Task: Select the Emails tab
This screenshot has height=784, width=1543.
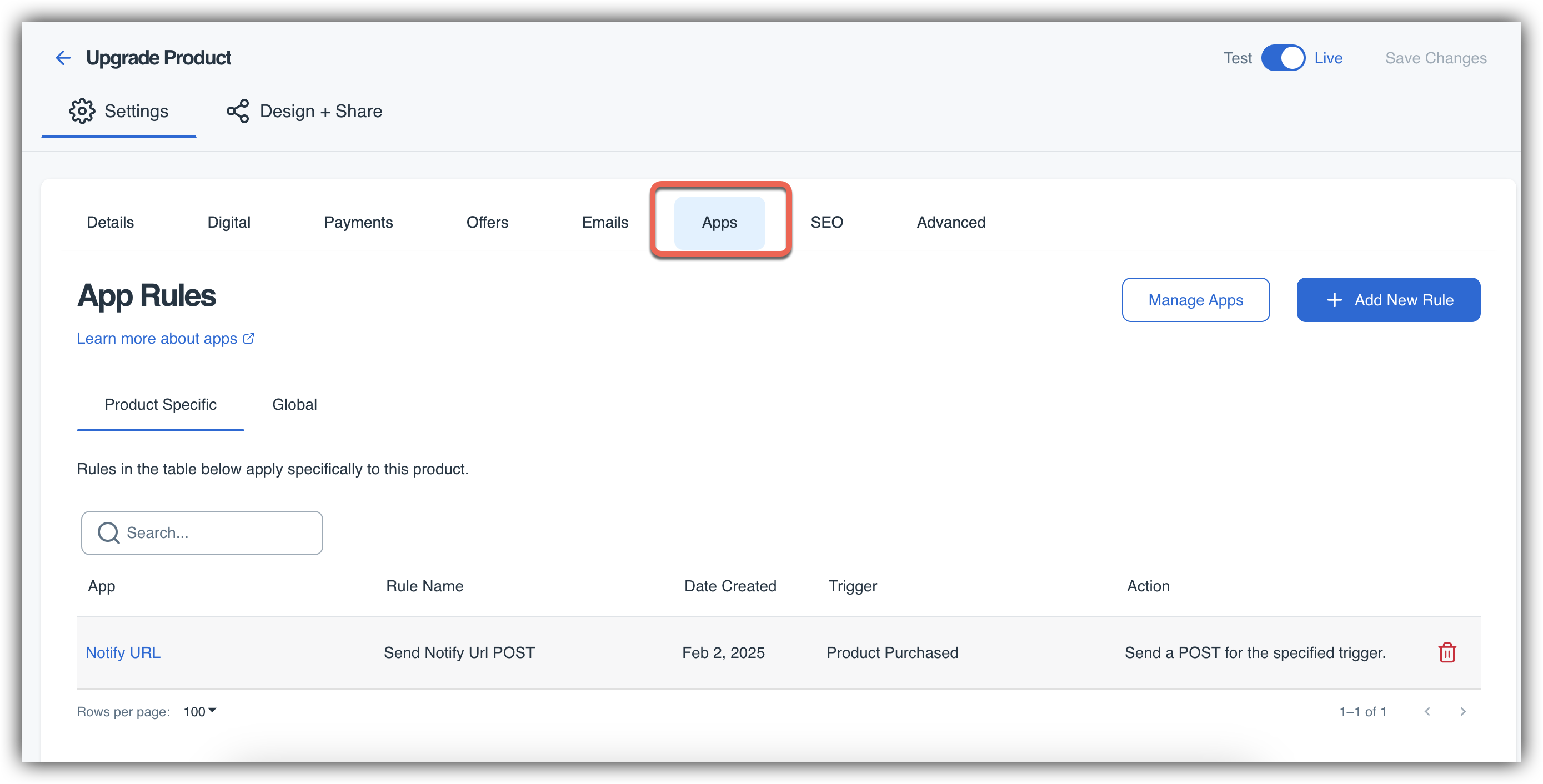Action: point(604,222)
